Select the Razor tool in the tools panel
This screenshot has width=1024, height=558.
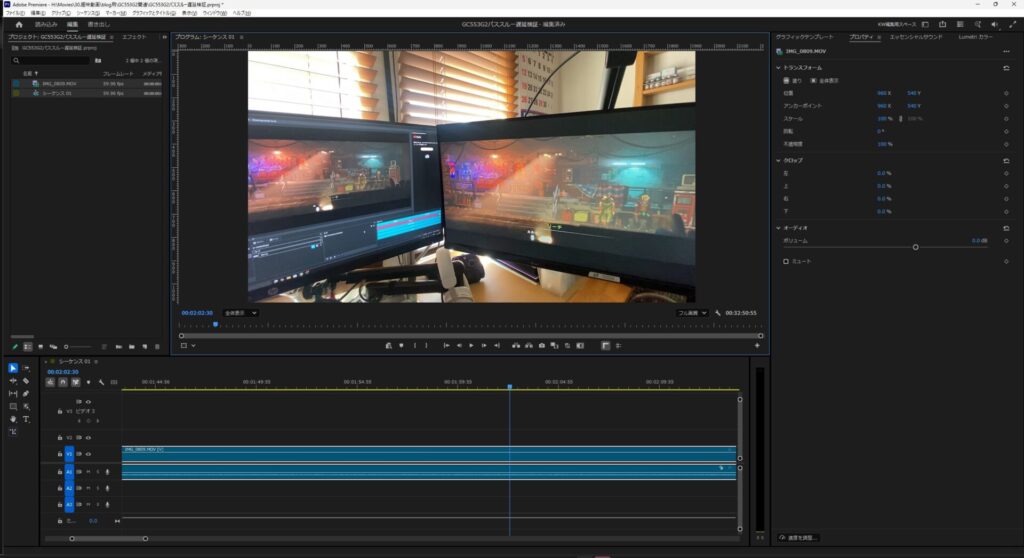tap(26, 381)
